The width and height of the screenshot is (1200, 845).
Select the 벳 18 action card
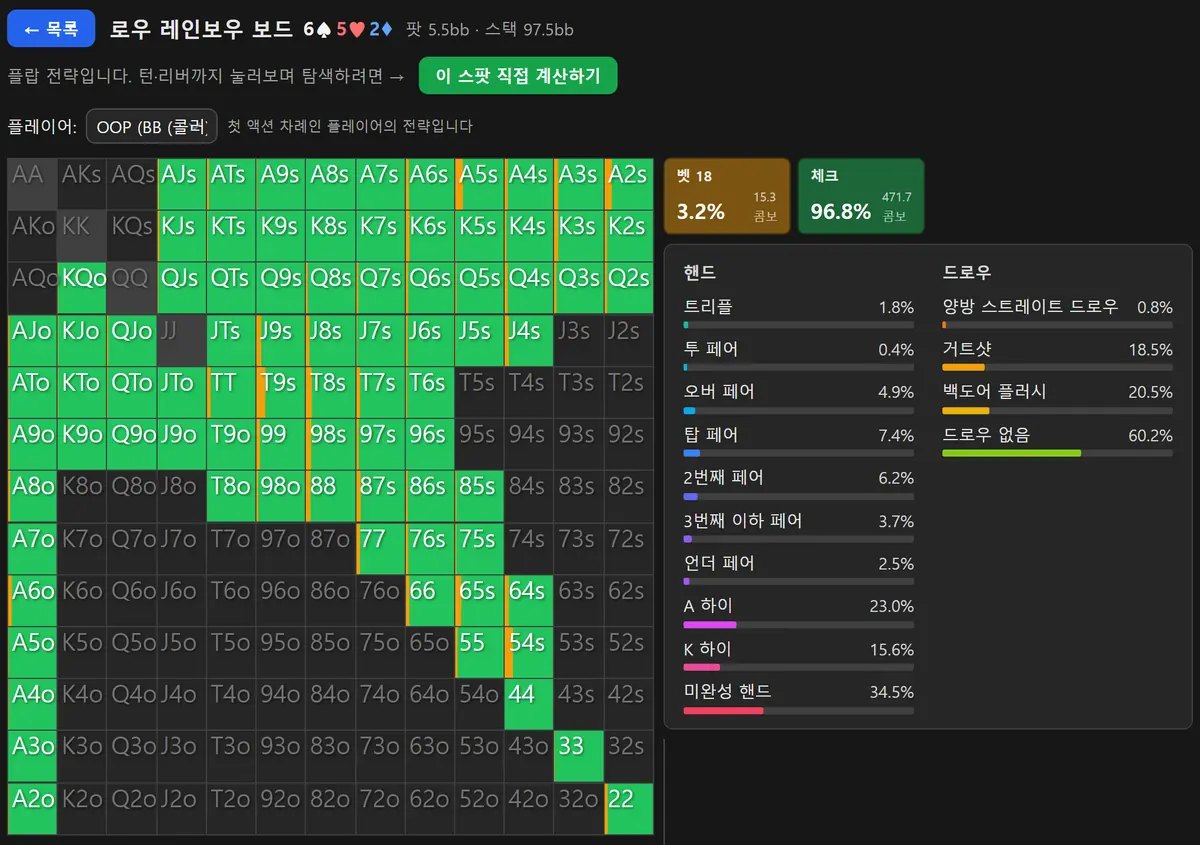pos(726,196)
